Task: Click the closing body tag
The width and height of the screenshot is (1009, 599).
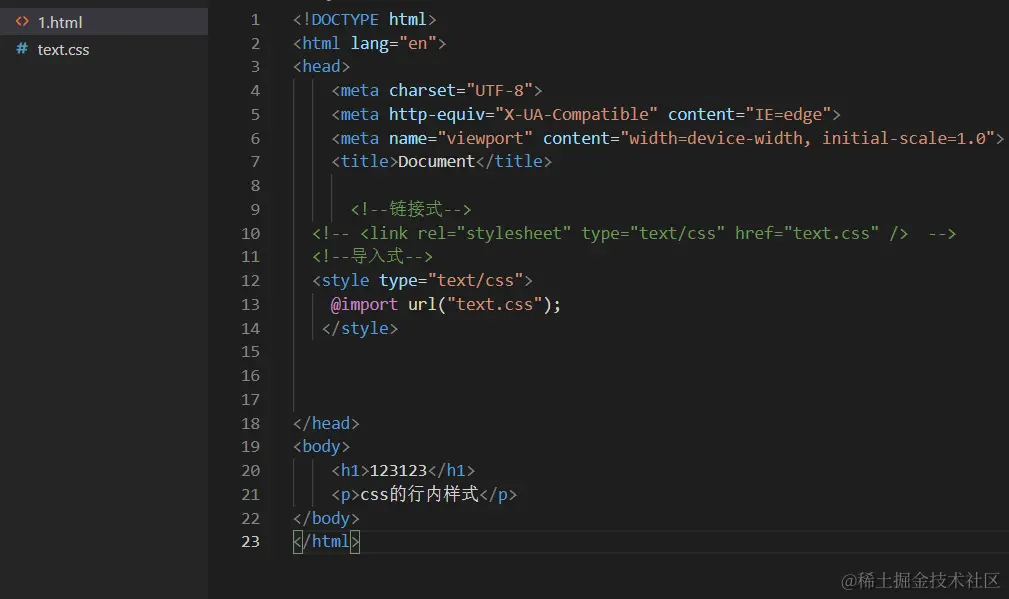Action: point(326,519)
